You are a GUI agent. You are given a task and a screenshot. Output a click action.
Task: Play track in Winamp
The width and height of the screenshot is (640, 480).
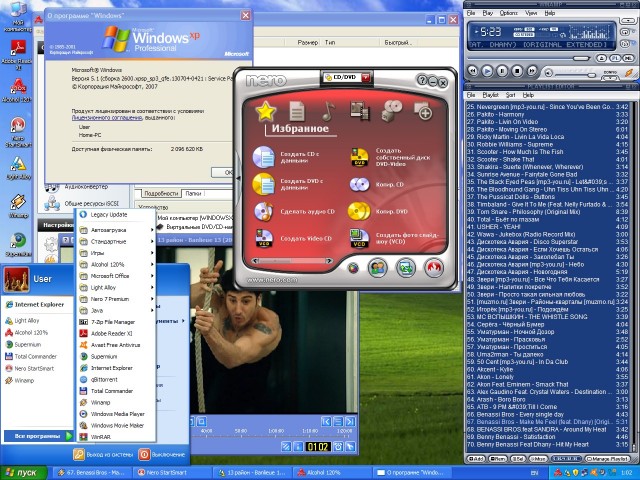[x=487, y=71]
